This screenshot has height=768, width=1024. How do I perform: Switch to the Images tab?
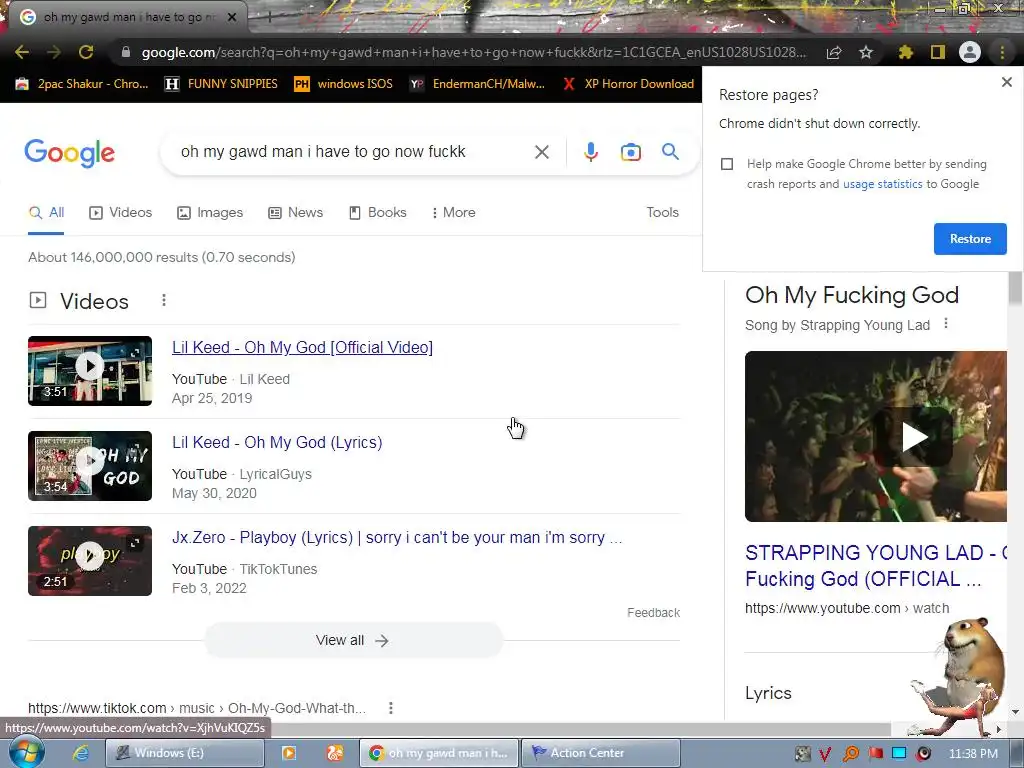210,212
